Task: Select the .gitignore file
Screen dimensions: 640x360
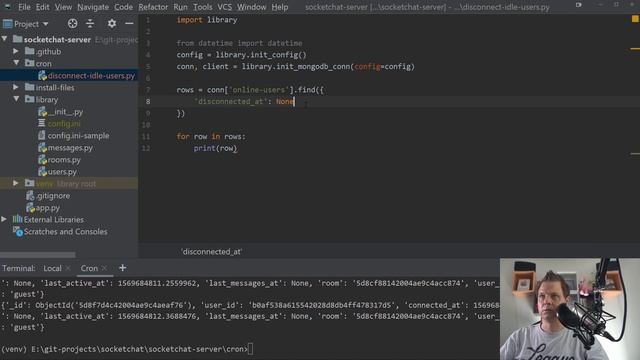Action: (x=53, y=196)
